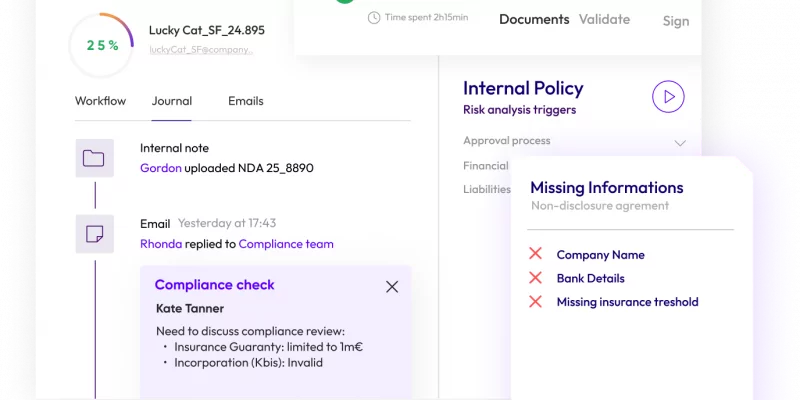Click the red X beside Company Name
800x400 pixels.
tap(535, 254)
